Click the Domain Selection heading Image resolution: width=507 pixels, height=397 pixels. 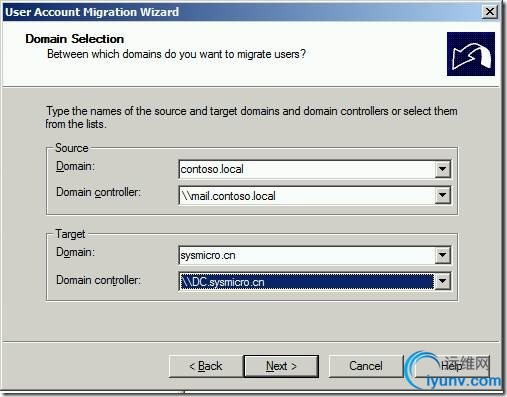pyautogui.click(x=75, y=39)
